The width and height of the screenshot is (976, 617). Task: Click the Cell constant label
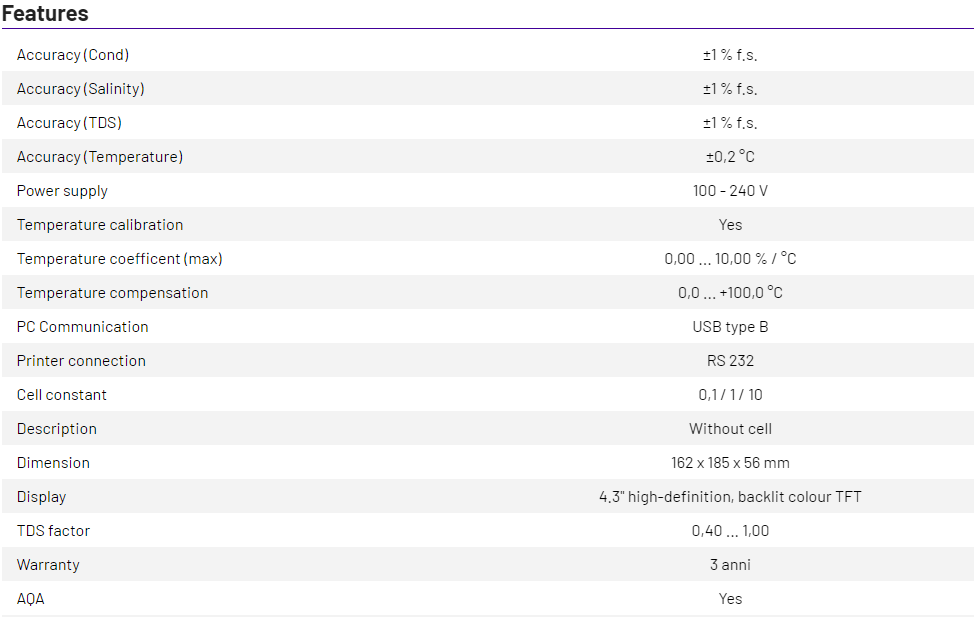(62, 395)
